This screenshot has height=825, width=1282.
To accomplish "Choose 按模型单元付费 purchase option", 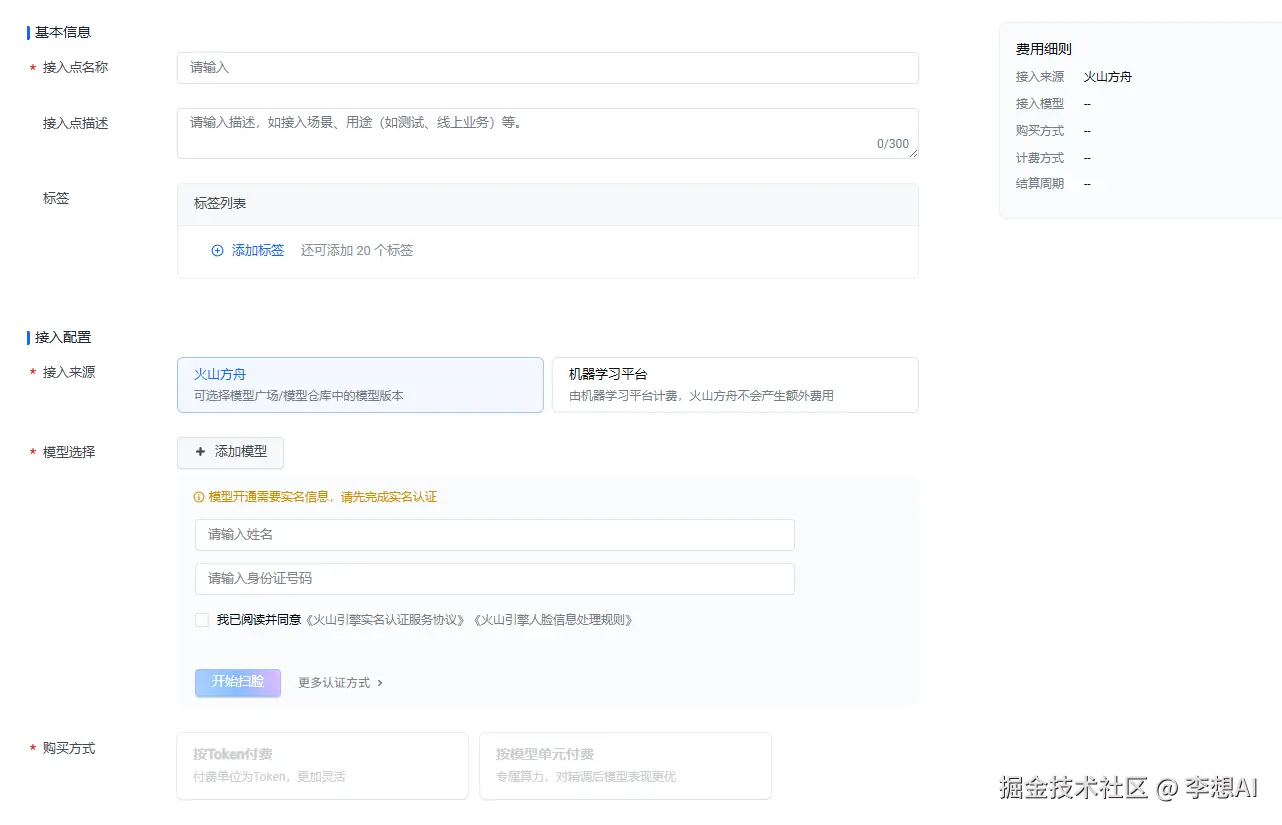I will tap(625, 766).
